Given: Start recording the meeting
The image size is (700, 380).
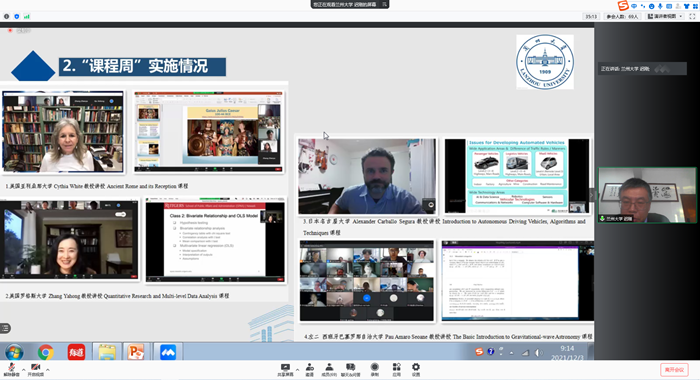Looking at the screenshot, I should point(375,369).
